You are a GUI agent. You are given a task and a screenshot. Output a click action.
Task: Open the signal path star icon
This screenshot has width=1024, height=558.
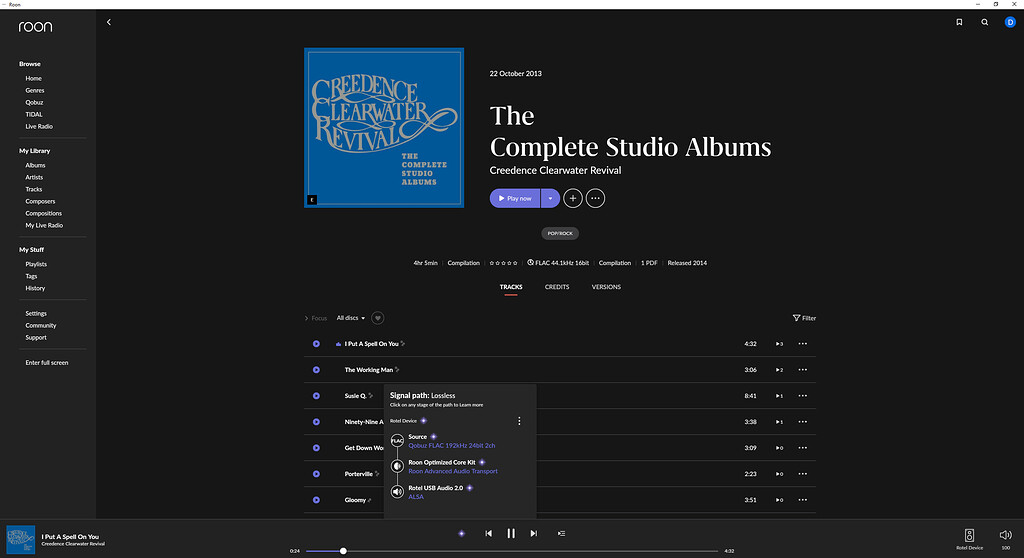point(461,534)
